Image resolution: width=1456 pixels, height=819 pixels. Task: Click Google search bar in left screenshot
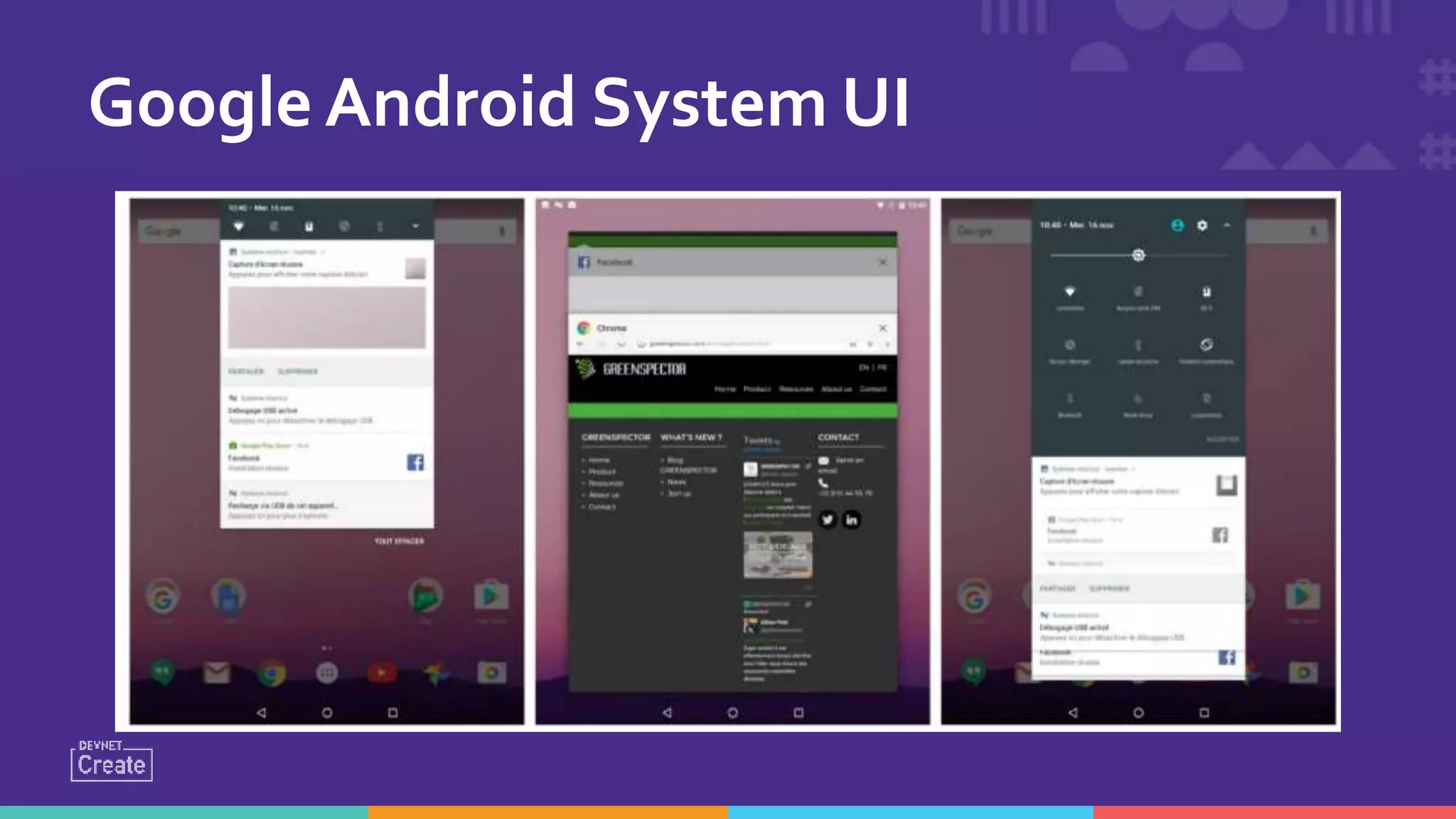tap(327, 230)
